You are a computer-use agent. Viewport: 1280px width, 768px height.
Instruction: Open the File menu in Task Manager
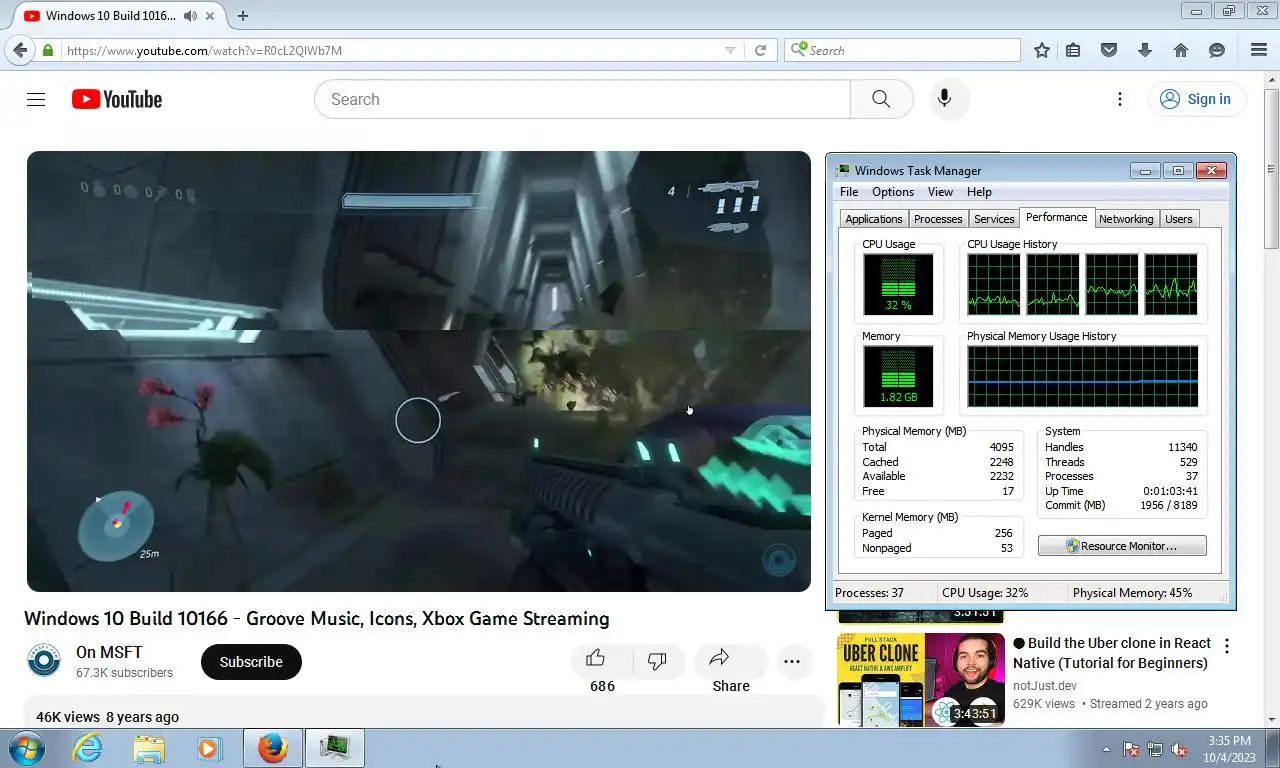849,192
